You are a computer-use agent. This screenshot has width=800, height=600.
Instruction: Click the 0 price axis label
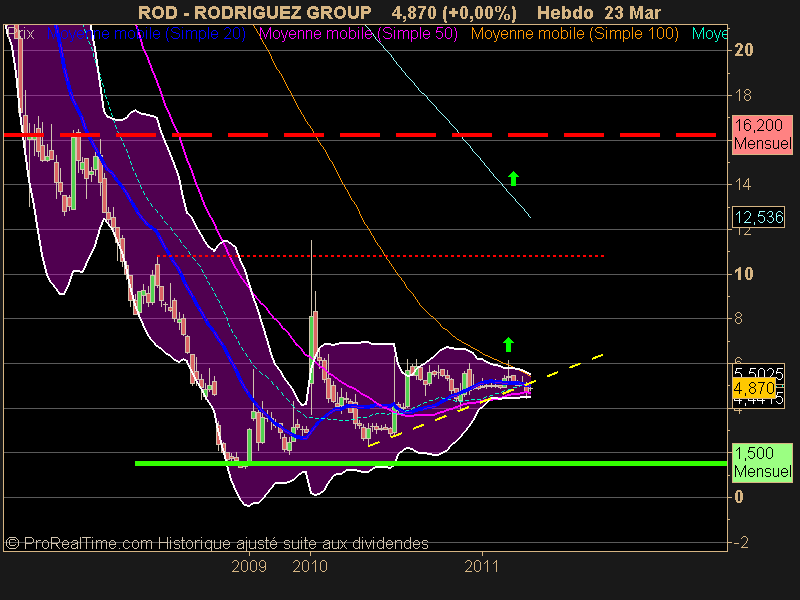click(x=738, y=497)
